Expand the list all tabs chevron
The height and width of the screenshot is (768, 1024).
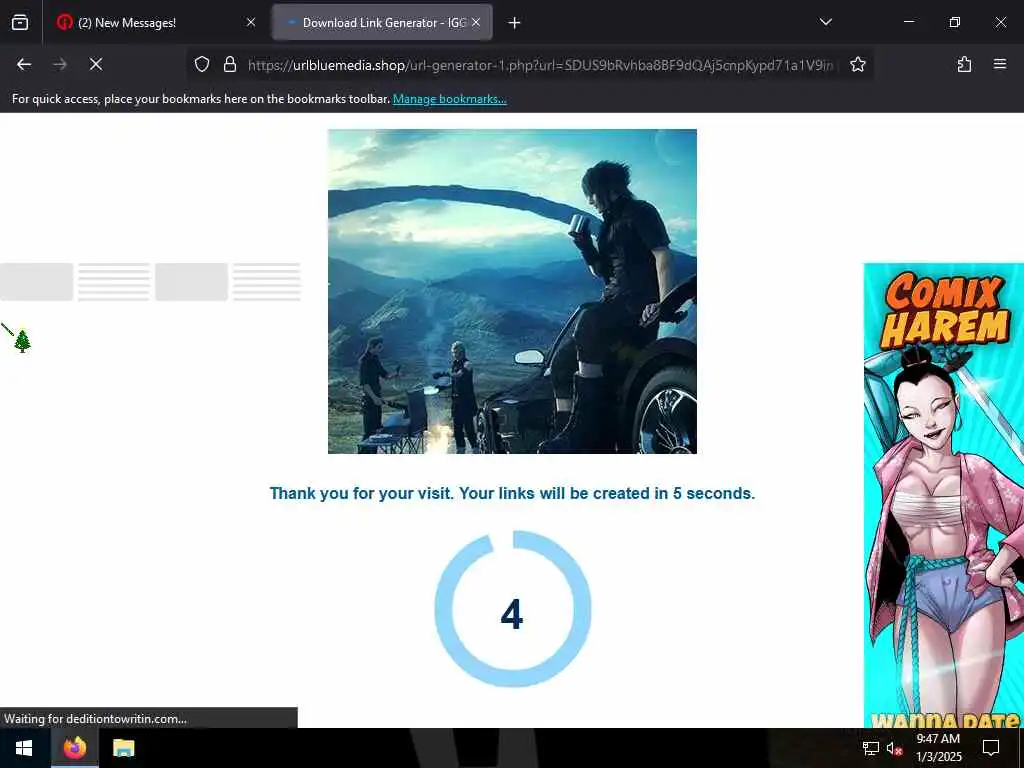[825, 22]
